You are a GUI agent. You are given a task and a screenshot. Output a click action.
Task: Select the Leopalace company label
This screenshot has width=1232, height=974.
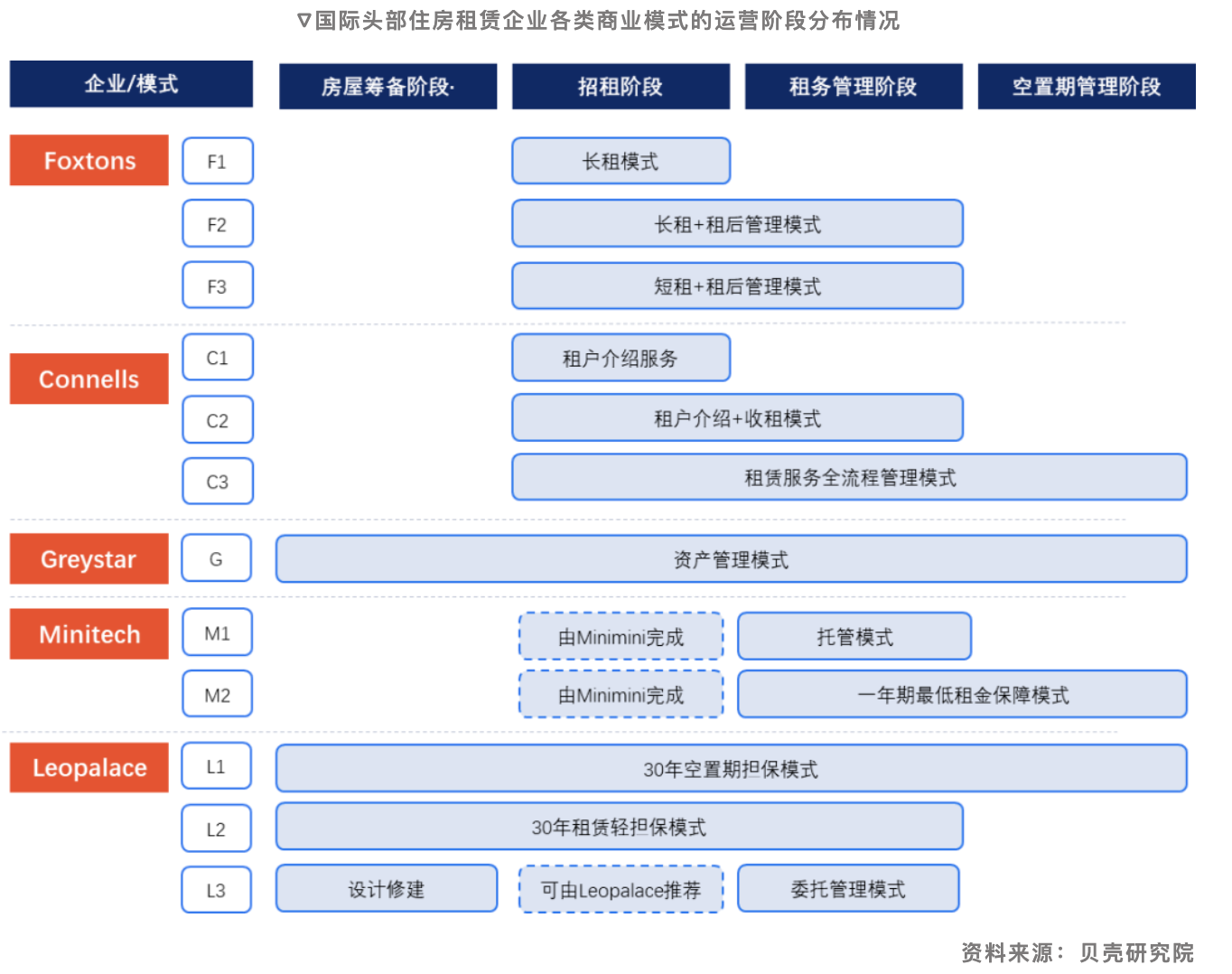(x=89, y=767)
